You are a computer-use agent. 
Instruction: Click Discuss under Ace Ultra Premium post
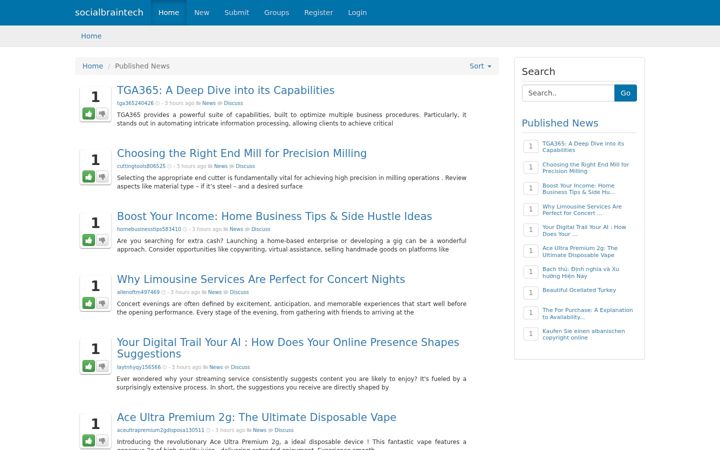tap(284, 430)
